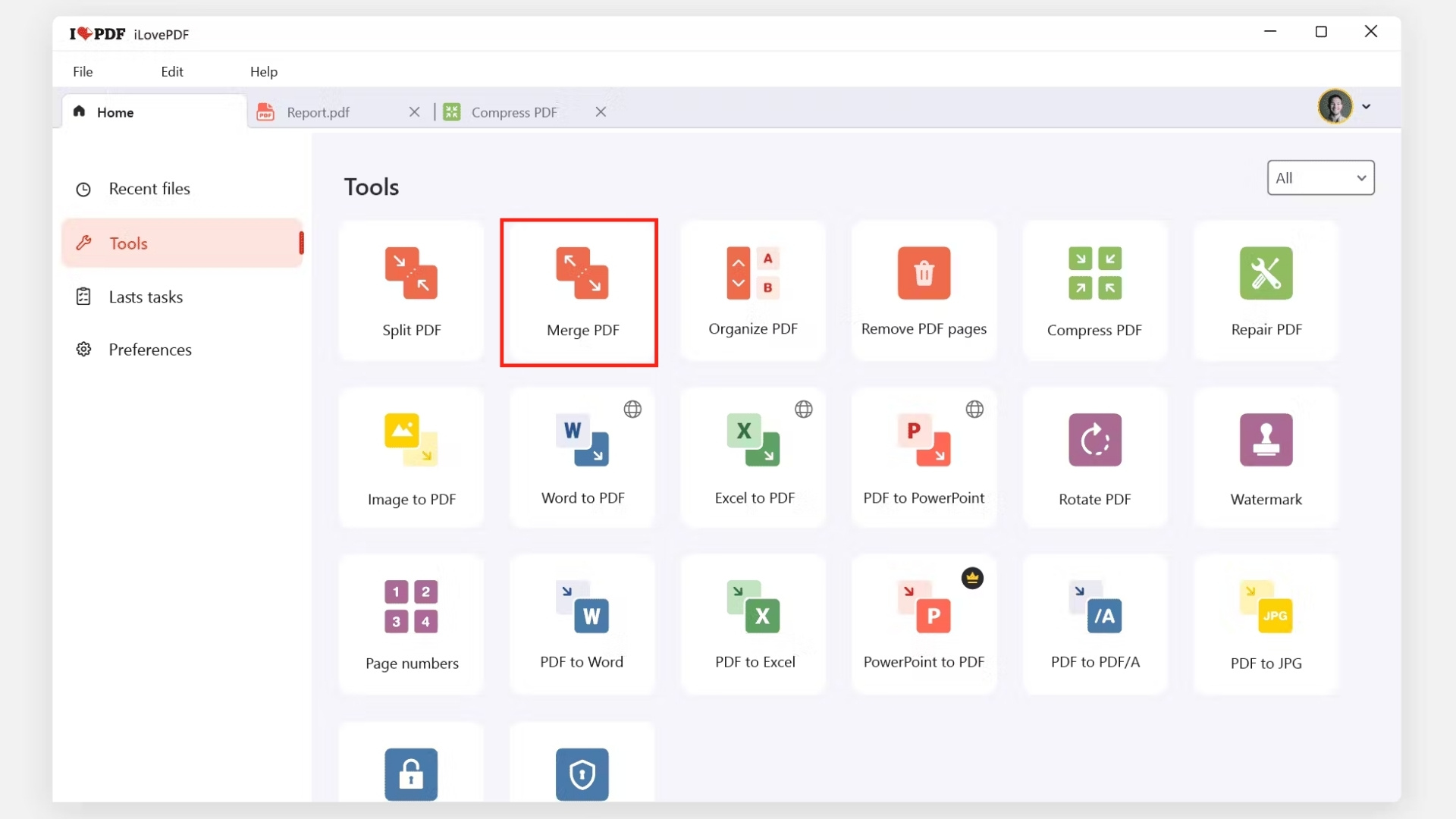This screenshot has width=1456, height=819.
Task: Go to Recent files in sidebar
Action: coord(149,189)
